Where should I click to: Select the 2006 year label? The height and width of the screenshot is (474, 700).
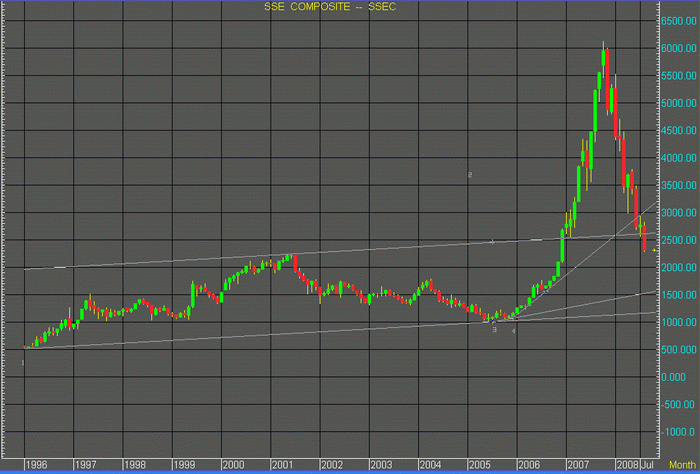point(529,465)
